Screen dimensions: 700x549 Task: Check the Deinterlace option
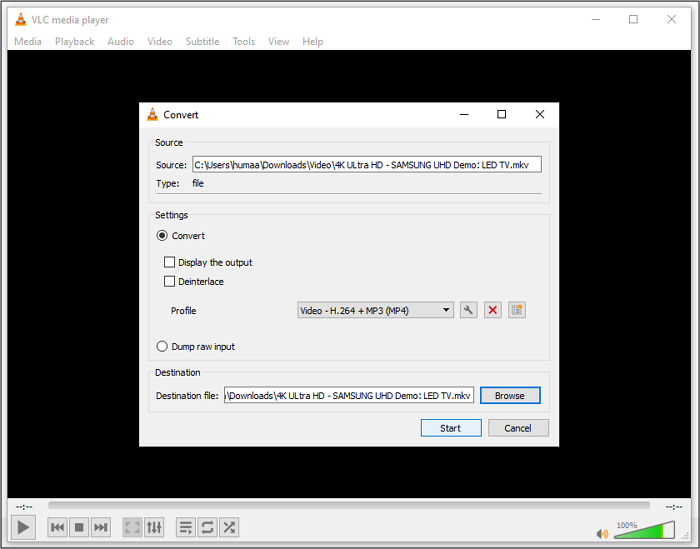(x=170, y=282)
